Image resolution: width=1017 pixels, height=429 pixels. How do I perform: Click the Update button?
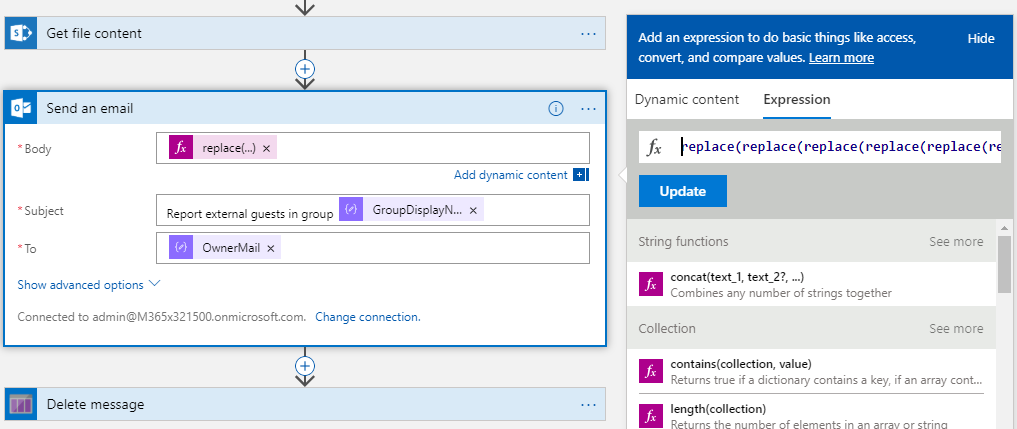[x=682, y=191]
